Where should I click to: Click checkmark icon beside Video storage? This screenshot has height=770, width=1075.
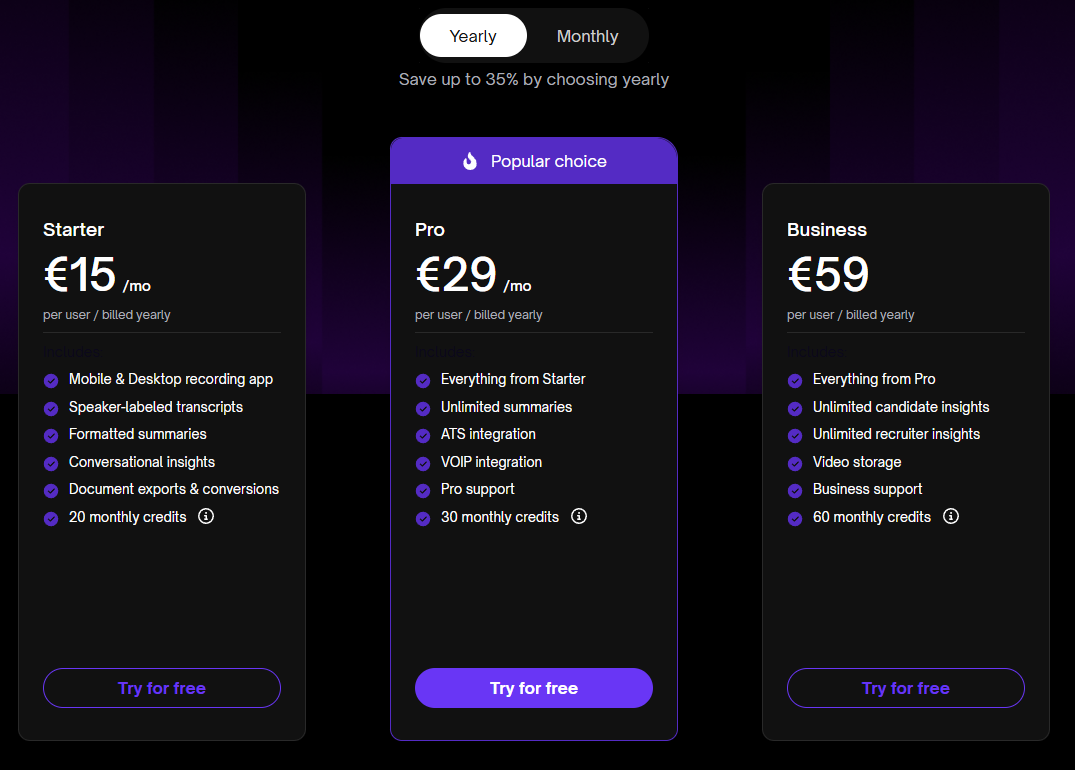point(794,463)
